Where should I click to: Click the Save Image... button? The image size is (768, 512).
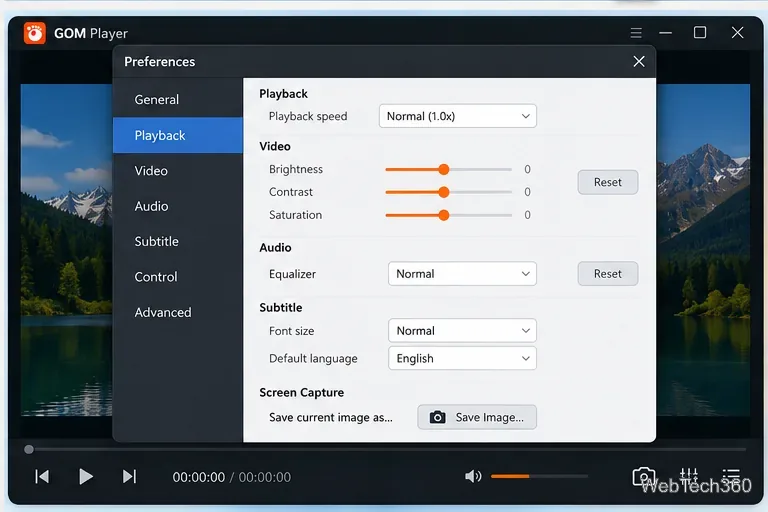pos(477,417)
